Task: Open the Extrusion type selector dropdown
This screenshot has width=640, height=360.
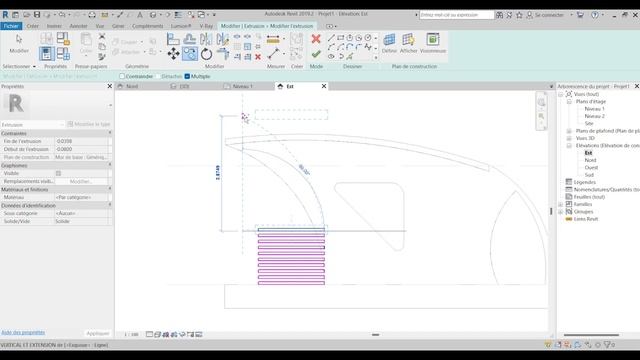Action: coord(33,124)
